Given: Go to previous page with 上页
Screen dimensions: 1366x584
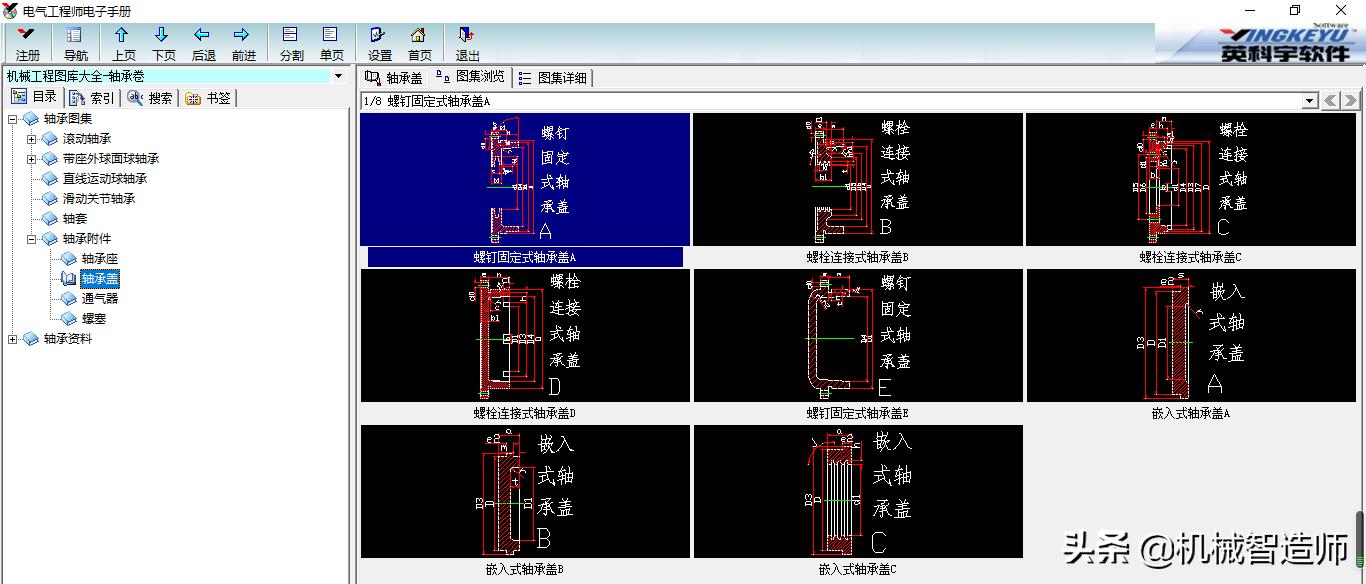Looking at the screenshot, I should (x=123, y=44).
